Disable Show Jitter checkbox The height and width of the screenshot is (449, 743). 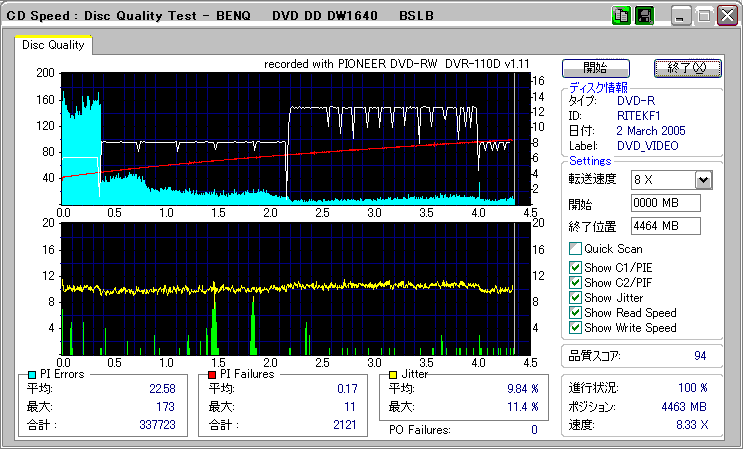click(575, 298)
